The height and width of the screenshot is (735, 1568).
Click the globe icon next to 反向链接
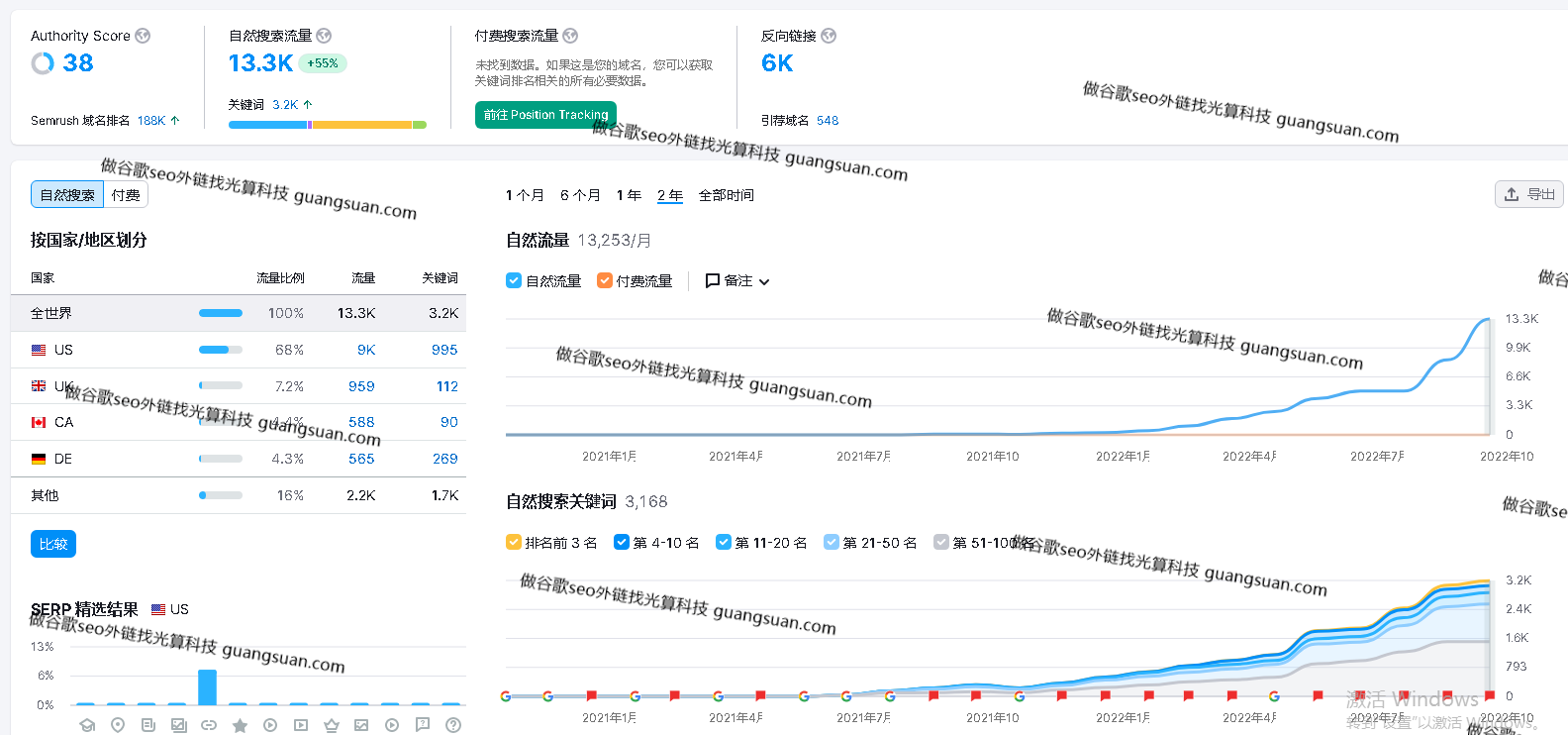pos(829,36)
